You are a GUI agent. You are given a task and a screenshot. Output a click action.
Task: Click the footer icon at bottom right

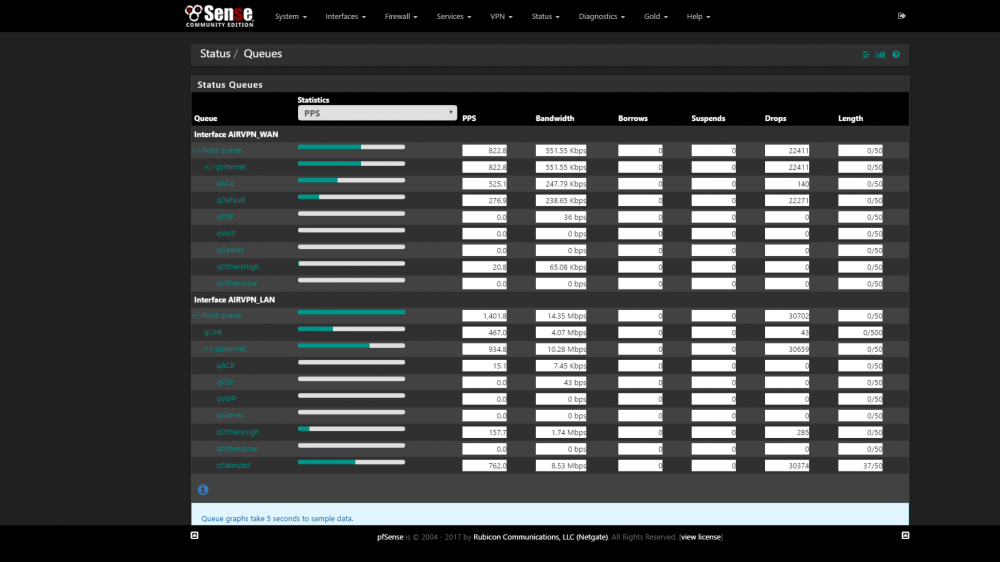point(905,535)
